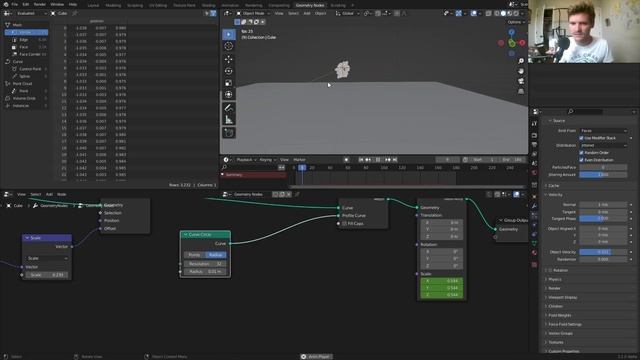Open the Texture properties tab icon
This screenshot has width=640, height=360.
pos(534,264)
